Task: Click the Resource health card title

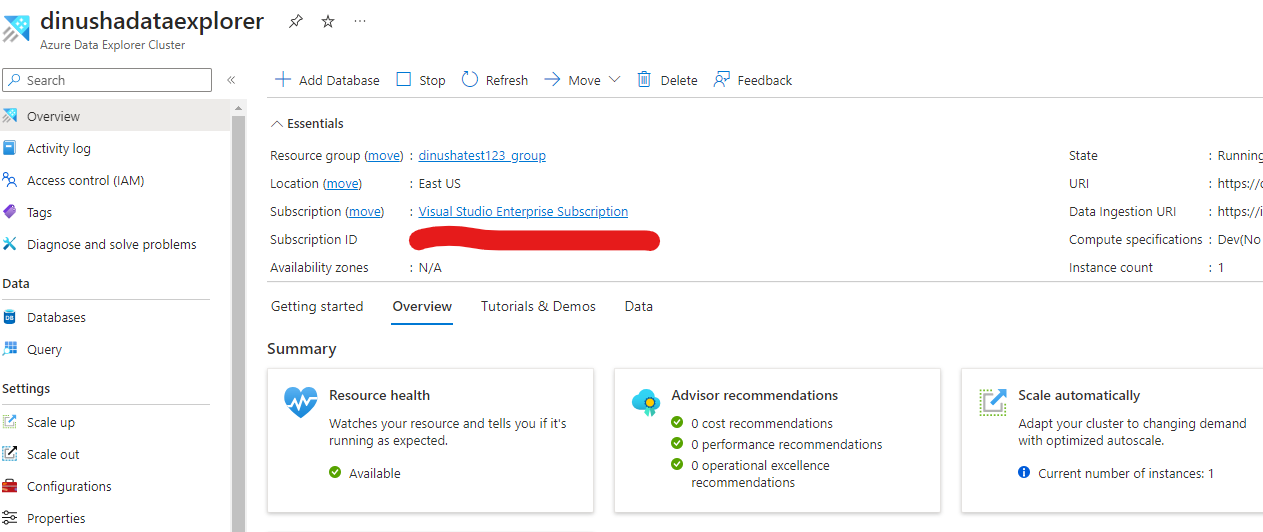Action: (x=379, y=395)
